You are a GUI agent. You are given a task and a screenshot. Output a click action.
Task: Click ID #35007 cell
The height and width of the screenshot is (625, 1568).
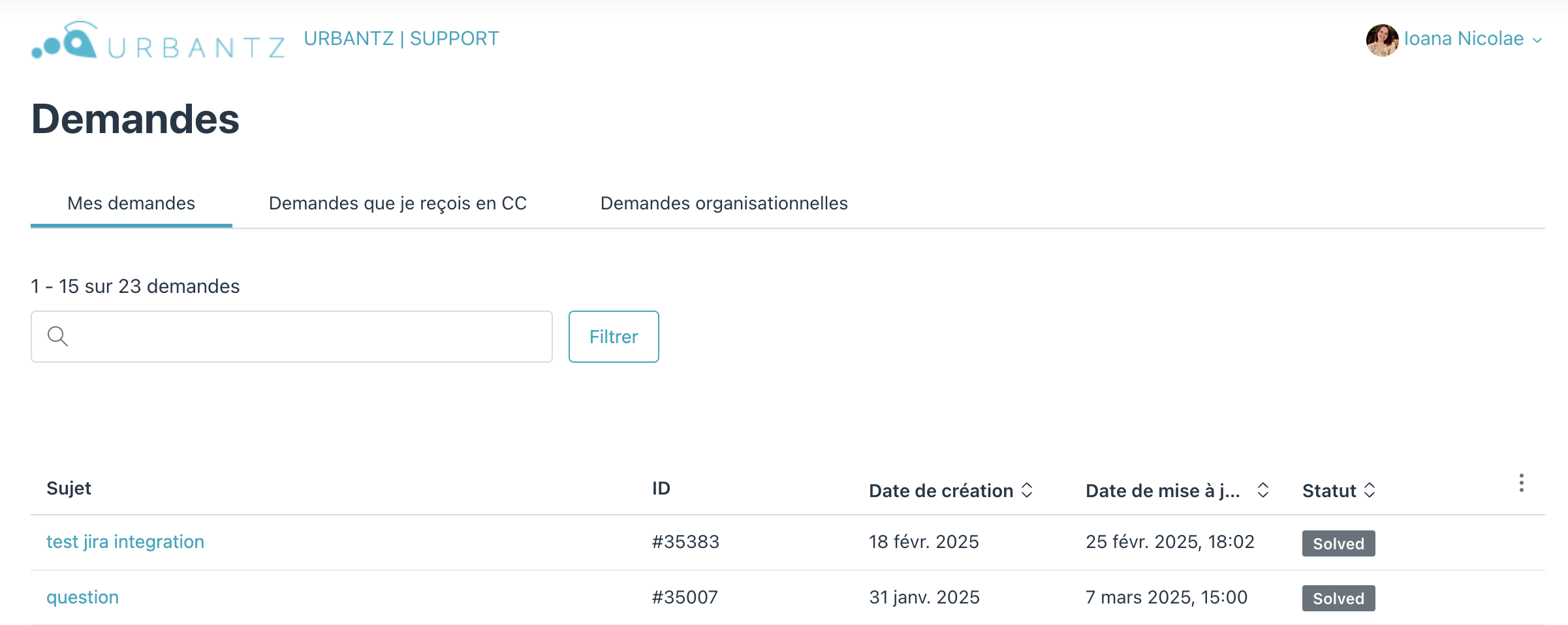[x=685, y=597]
